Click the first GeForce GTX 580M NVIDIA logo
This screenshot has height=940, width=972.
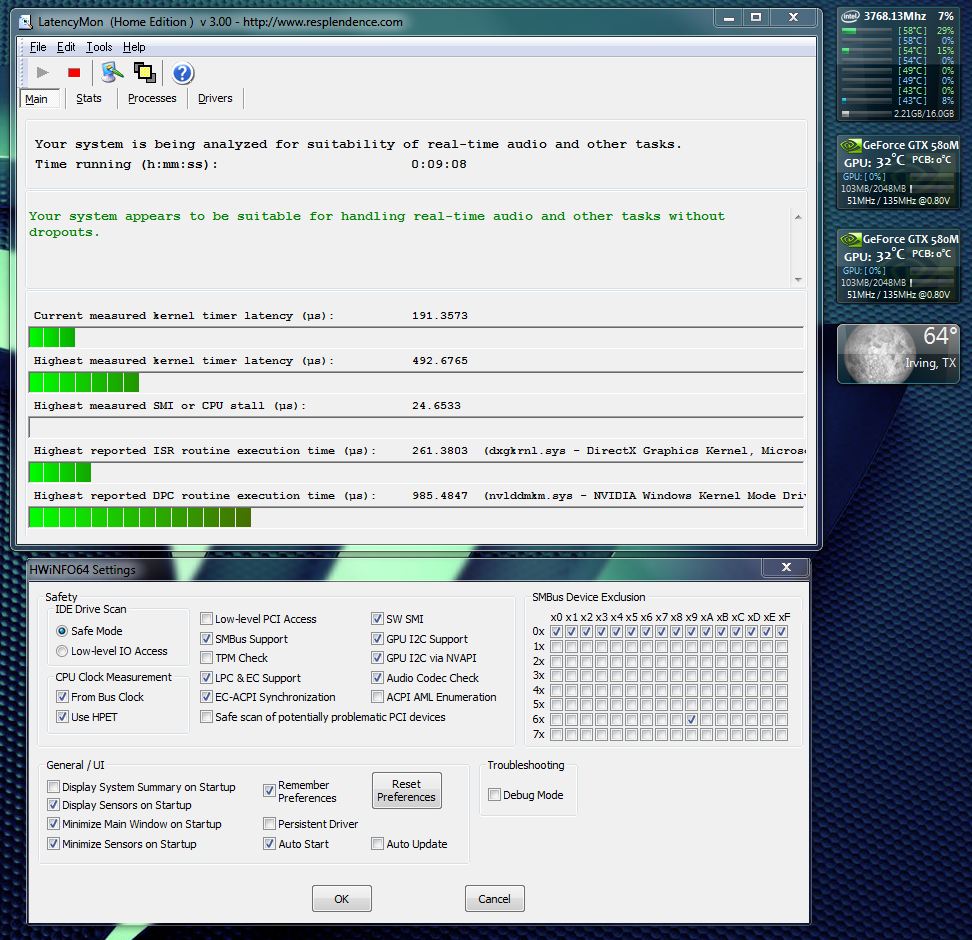pos(850,145)
